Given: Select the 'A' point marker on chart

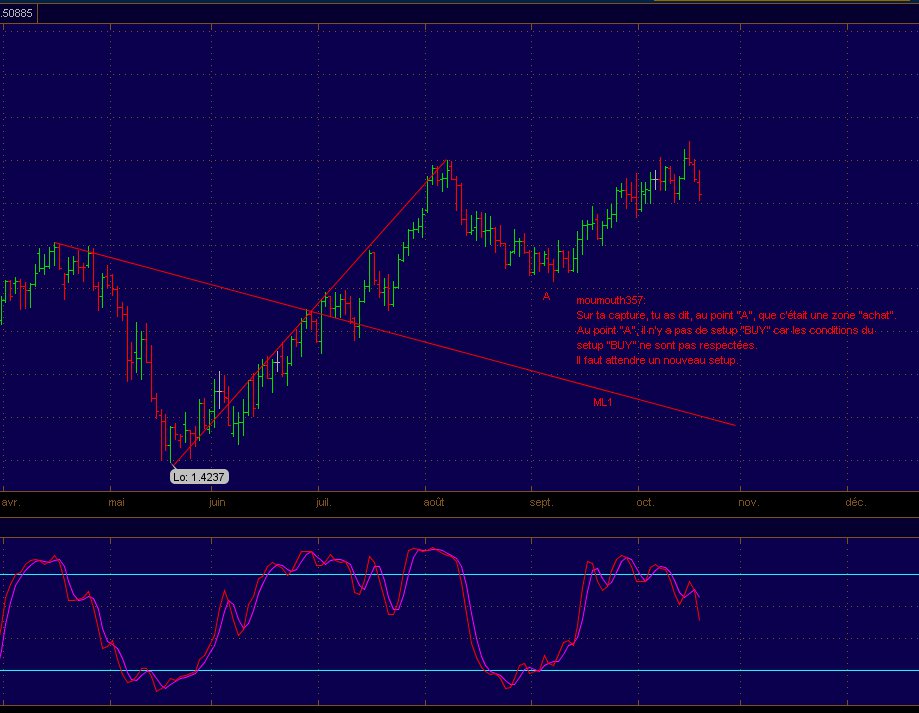Looking at the screenshot, I should point(546,296).
